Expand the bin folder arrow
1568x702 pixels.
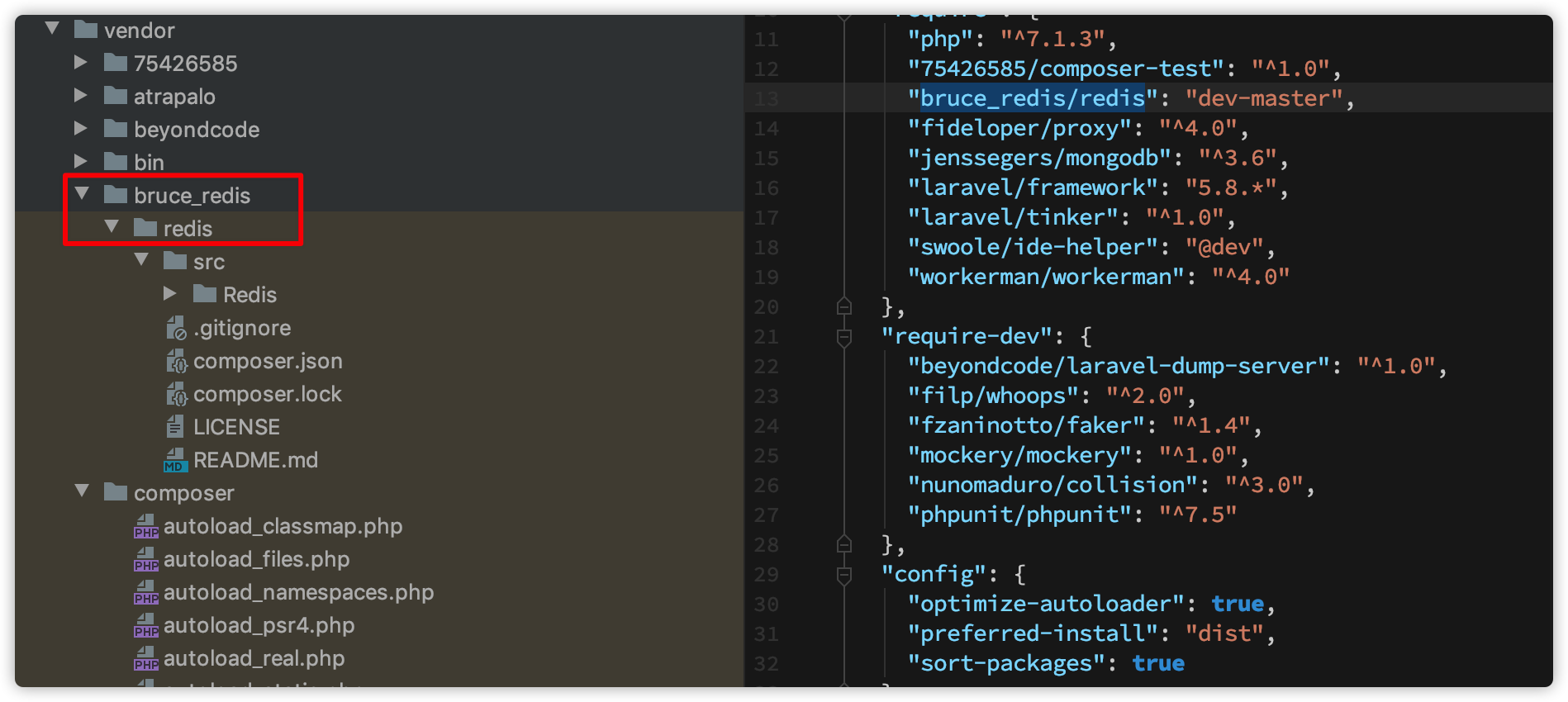(x=81, y=161)
